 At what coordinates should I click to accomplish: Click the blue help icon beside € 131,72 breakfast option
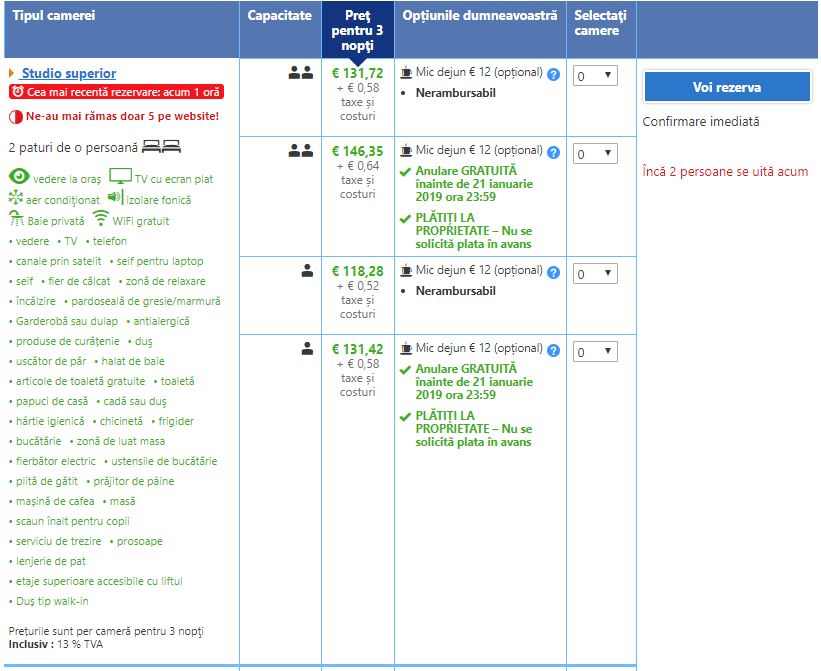coord(553,73)
